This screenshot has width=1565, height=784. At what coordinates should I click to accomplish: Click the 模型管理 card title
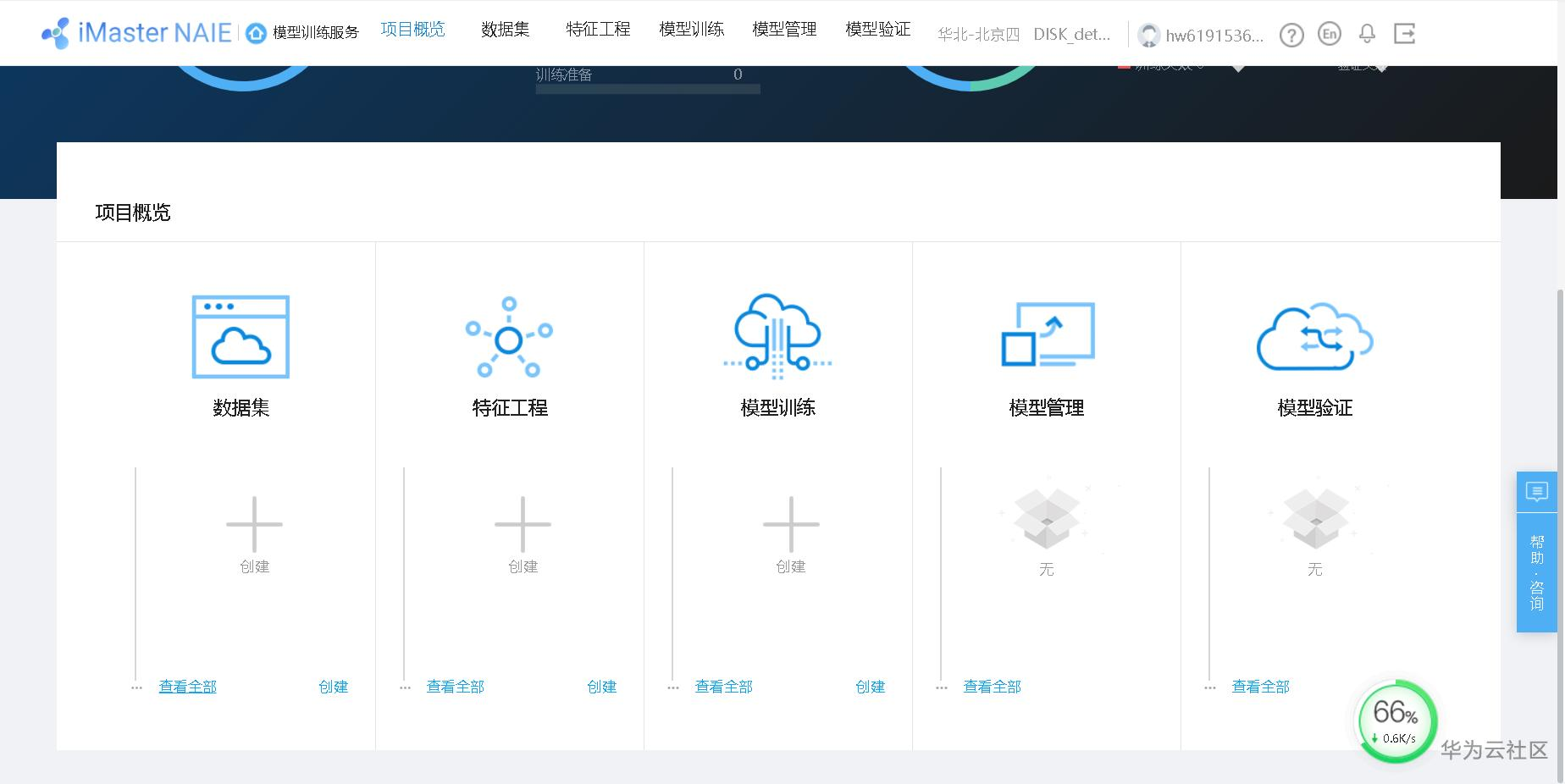tap(1047, 408)
